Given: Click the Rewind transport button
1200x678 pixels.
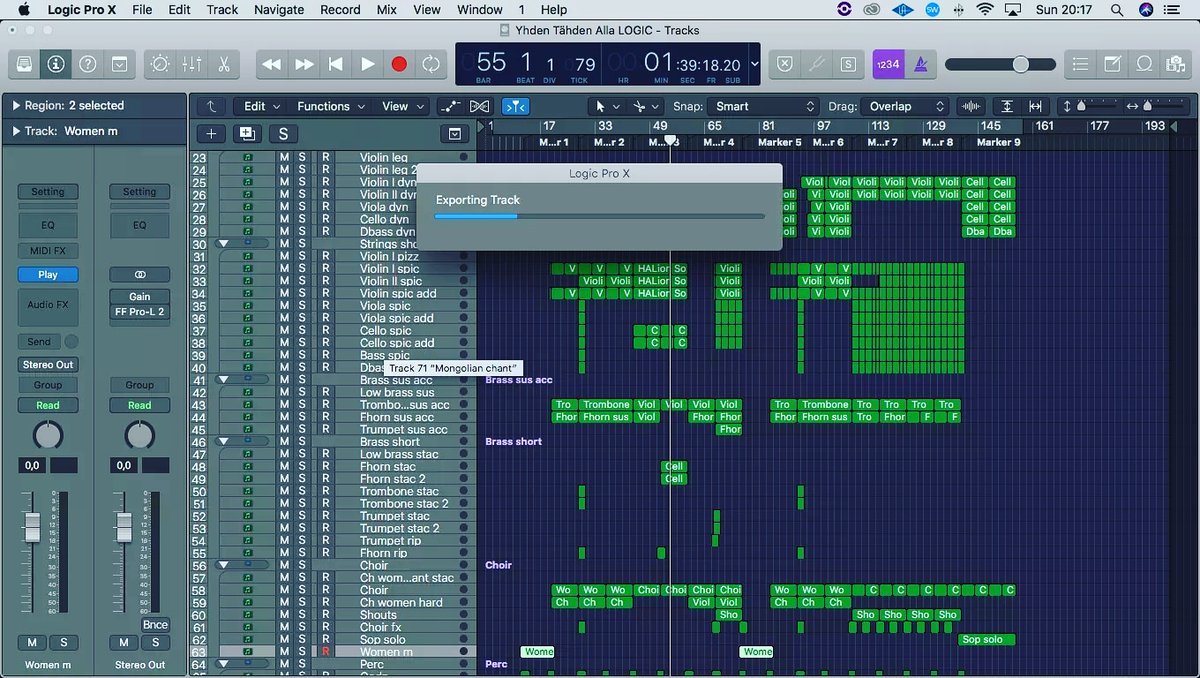Looking at the screenshot, I should pos(271,64).
